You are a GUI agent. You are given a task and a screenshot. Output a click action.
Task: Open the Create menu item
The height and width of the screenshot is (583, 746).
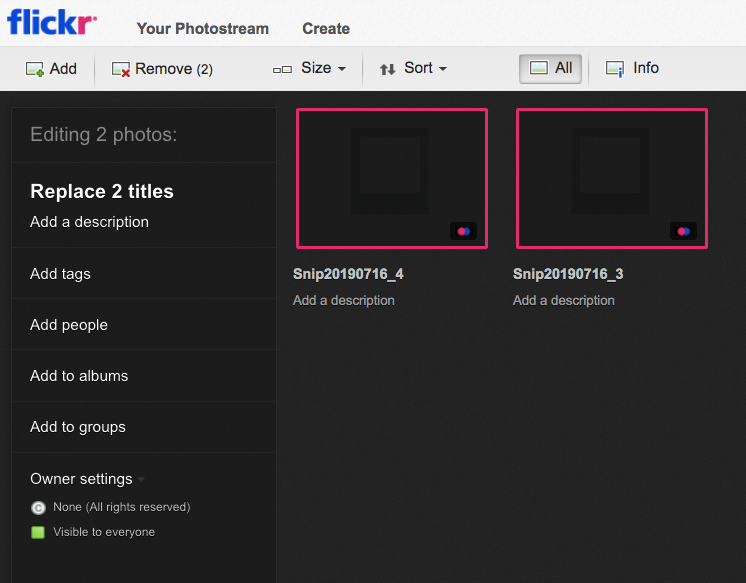pos(326,28)
